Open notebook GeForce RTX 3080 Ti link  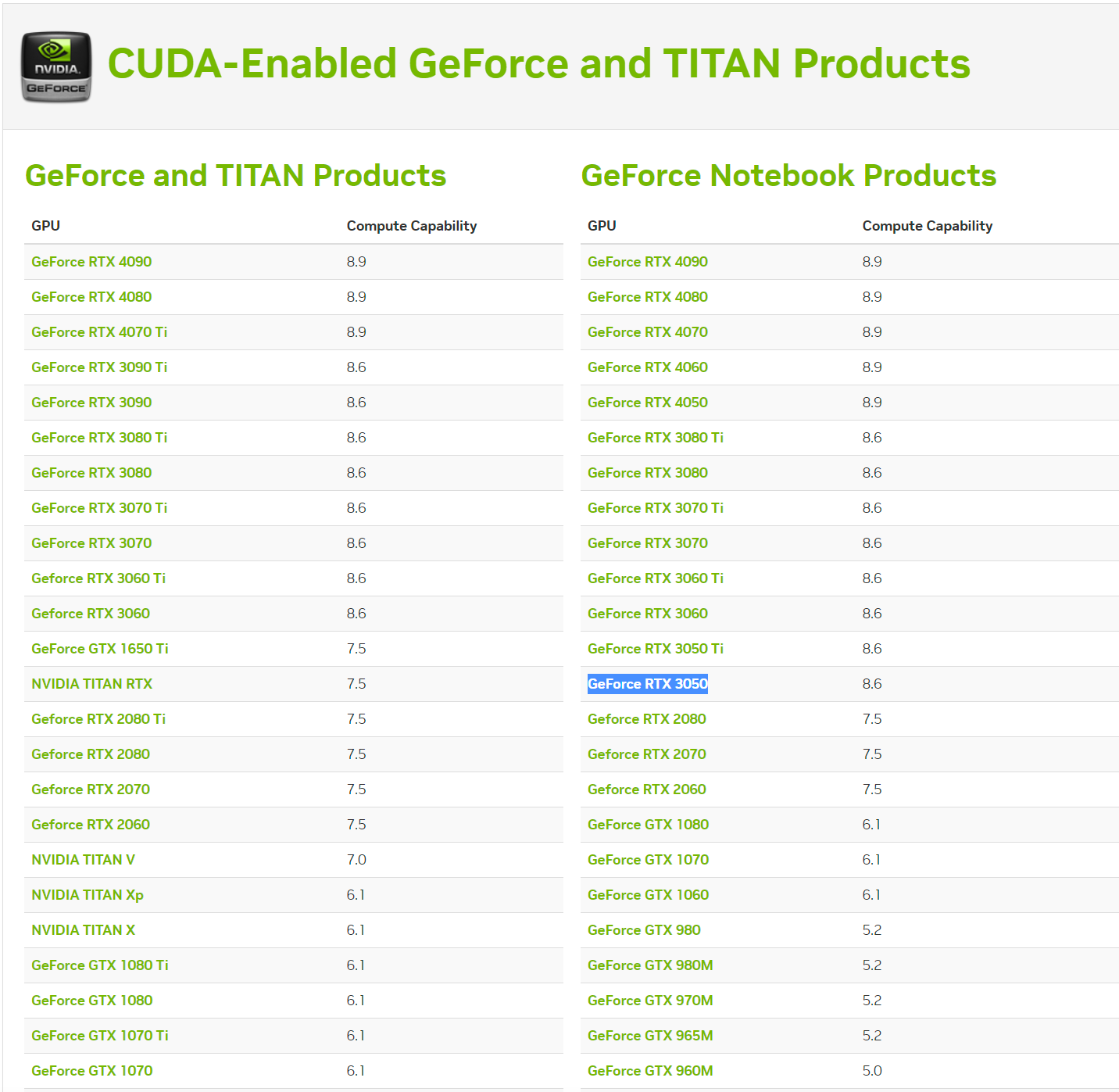(656, 438)
